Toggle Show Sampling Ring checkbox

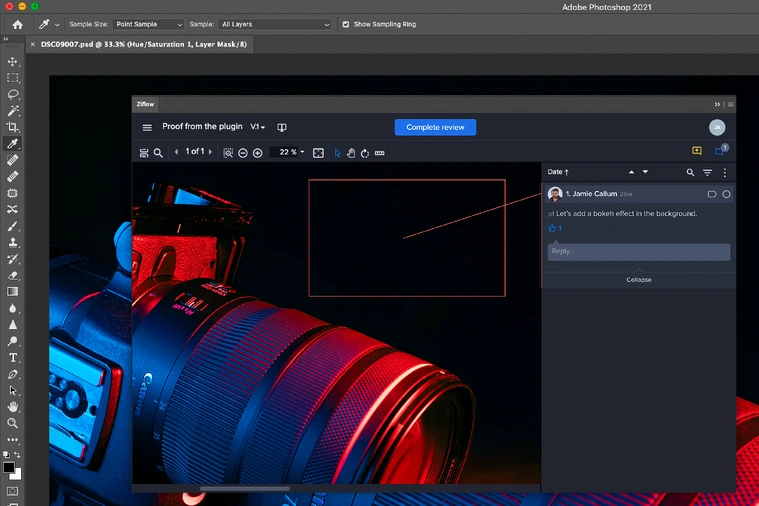[346, 24]
